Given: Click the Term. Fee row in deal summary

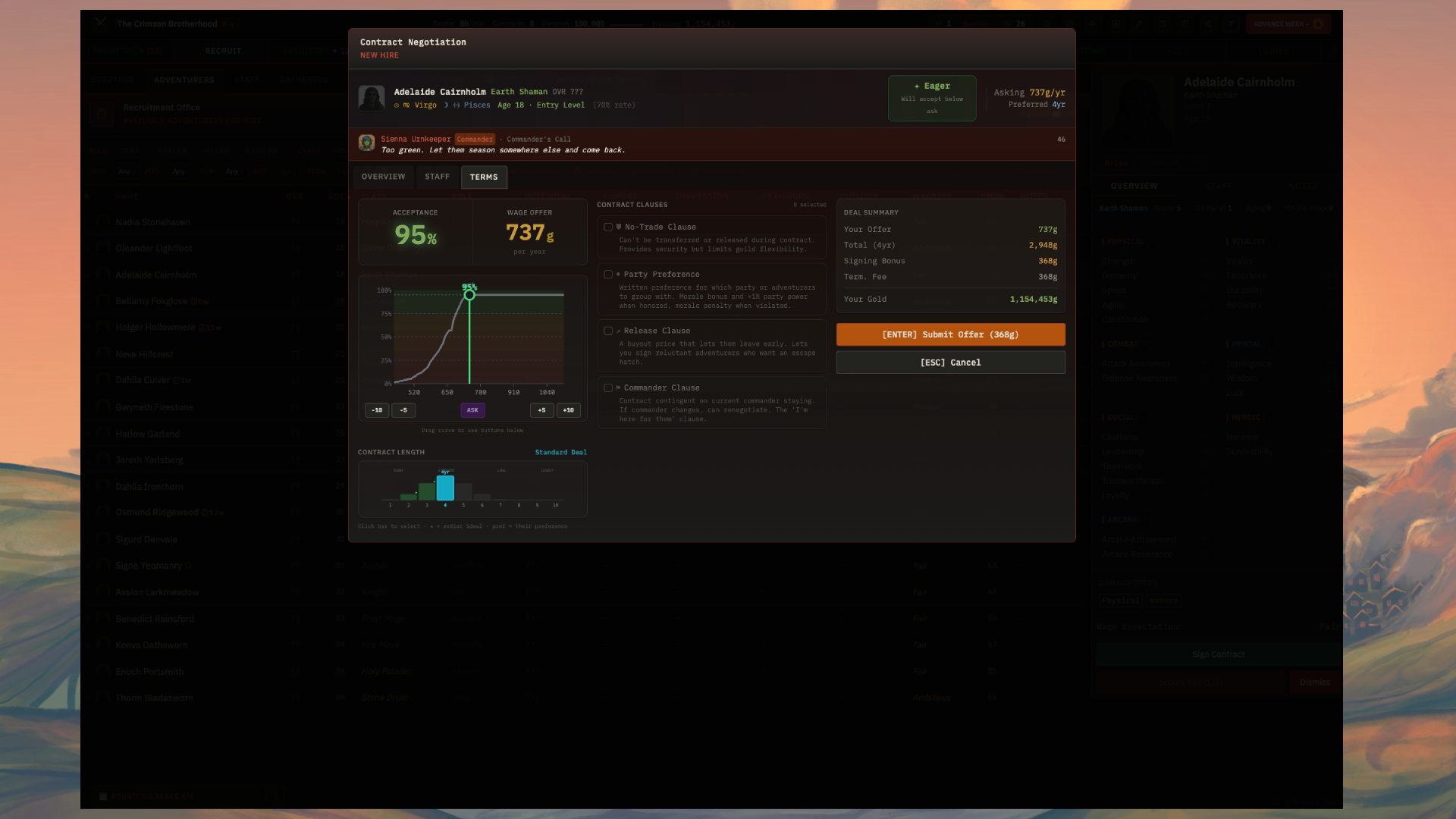Looking at the screenshot, I should tap(950, 277).
